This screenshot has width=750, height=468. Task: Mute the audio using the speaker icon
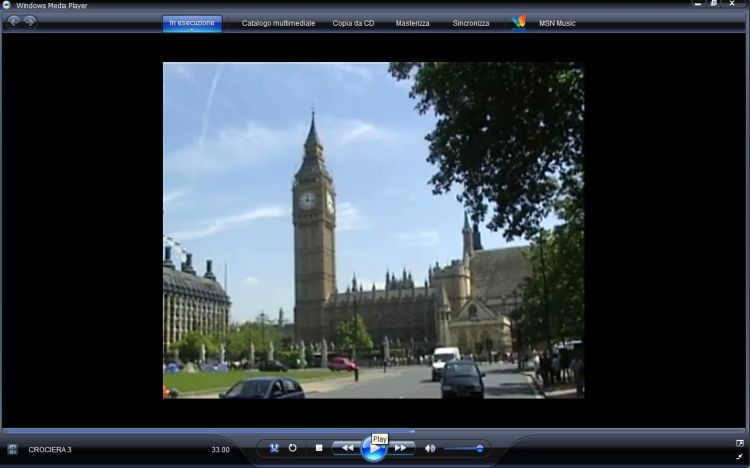[x=430, y=448]
